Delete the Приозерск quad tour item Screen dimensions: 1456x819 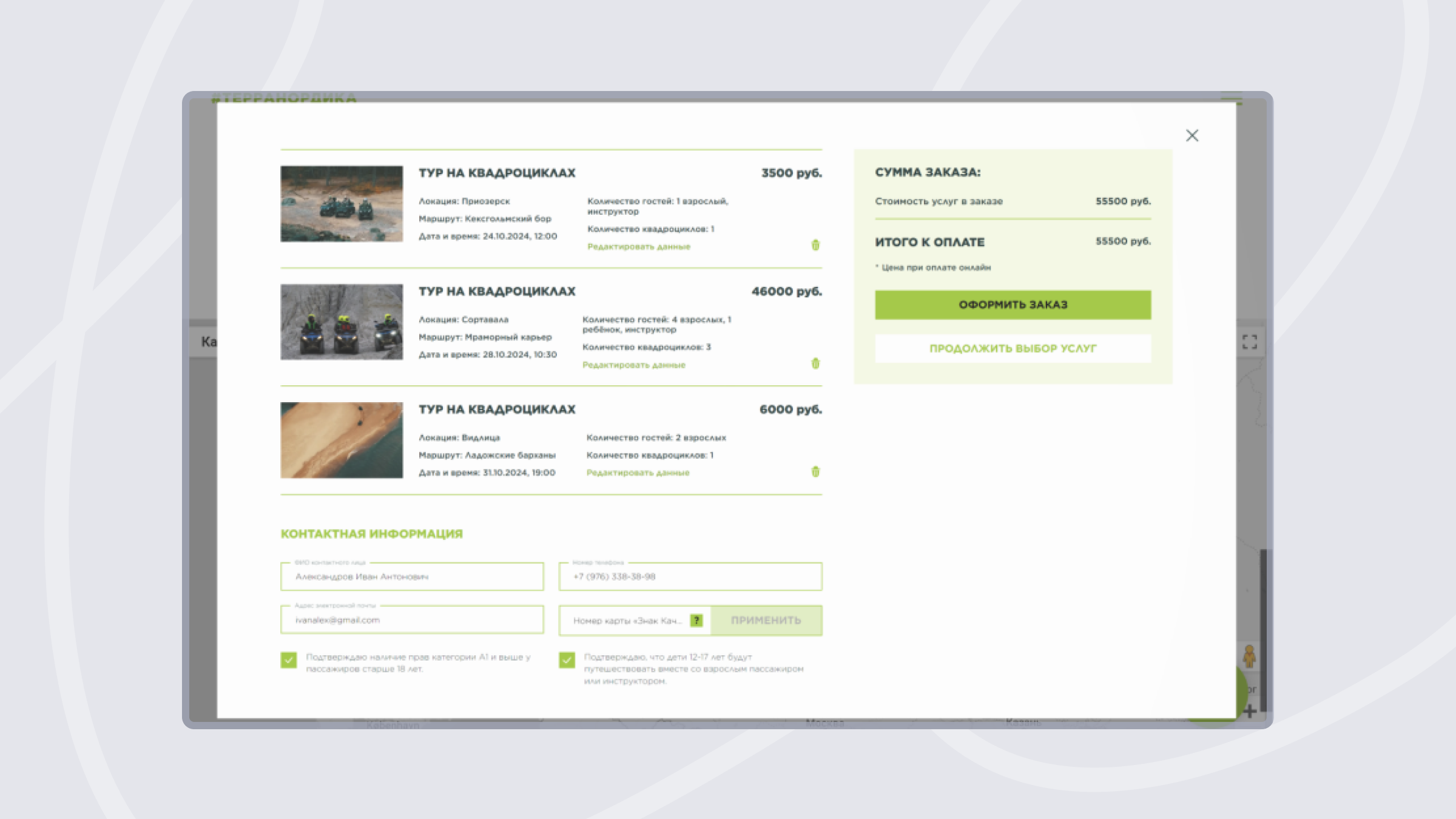click(815, 246)
